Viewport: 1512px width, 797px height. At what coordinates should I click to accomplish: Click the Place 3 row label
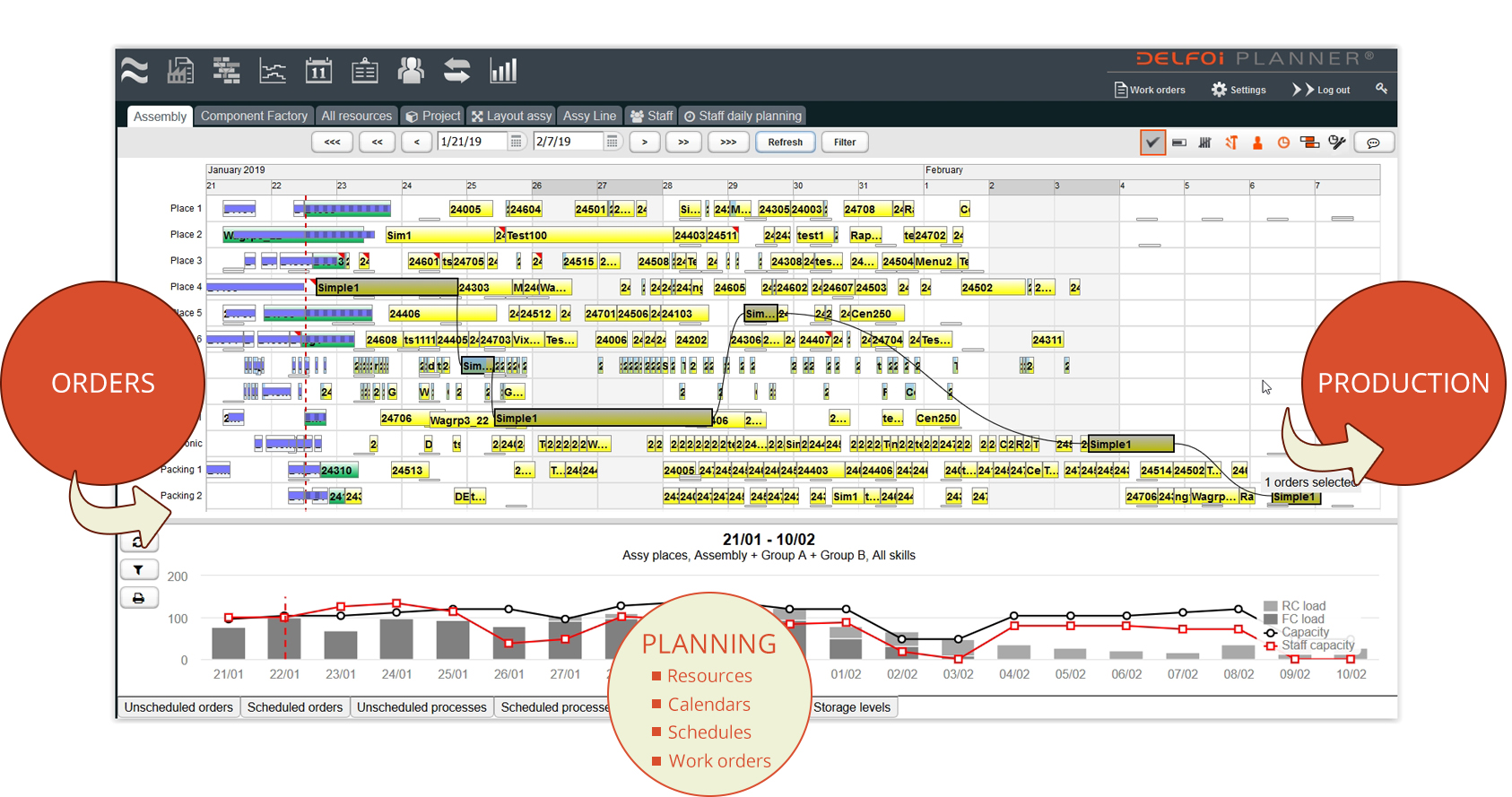(x=186, y=261)
